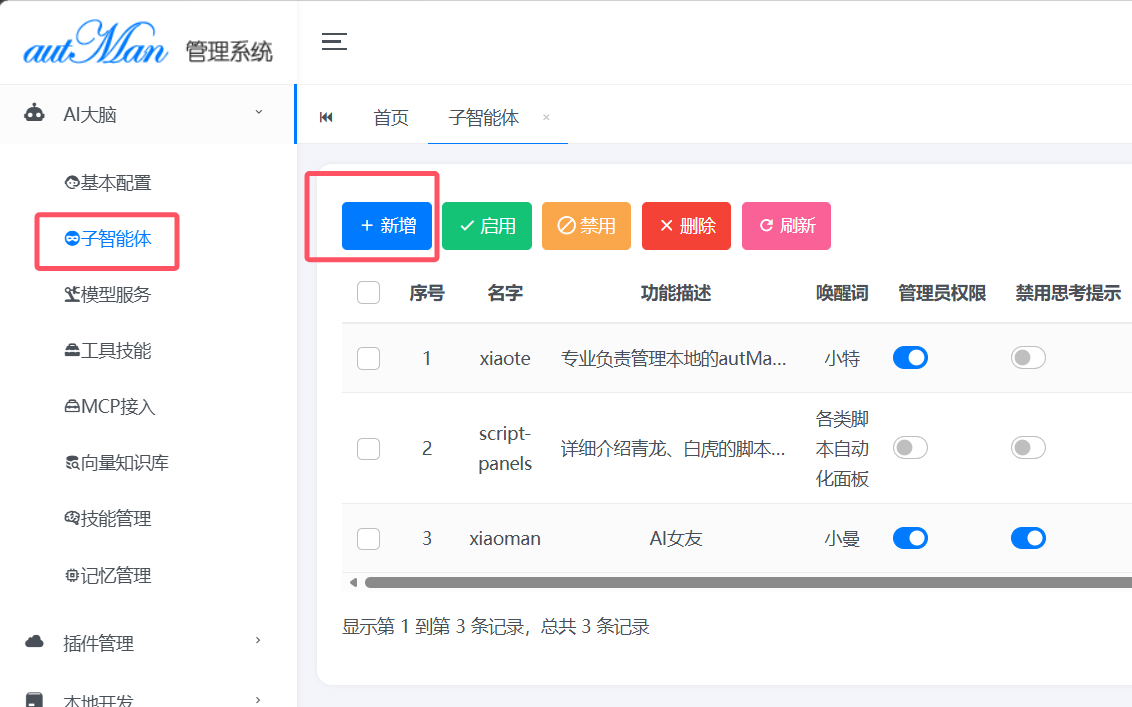The image size is (1132, 707).
Task: Click the tab scroll-back arrows icon
Action: (x=326, y=118)
